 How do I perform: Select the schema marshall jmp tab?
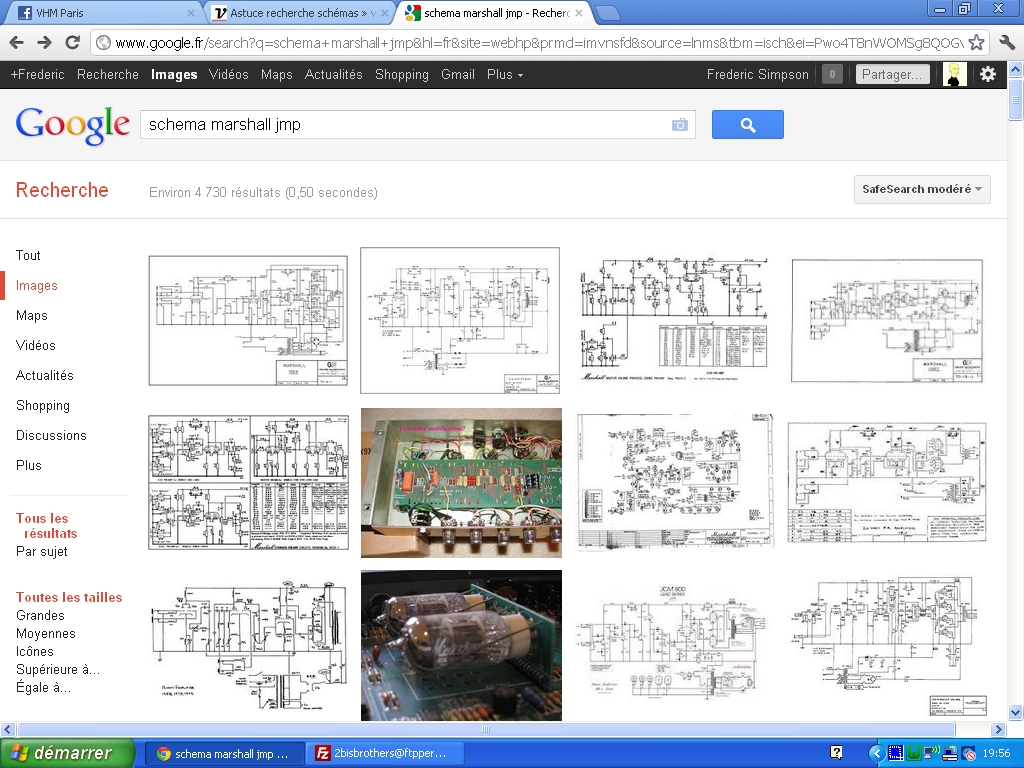pyautogui.click(x=493, y=12)
